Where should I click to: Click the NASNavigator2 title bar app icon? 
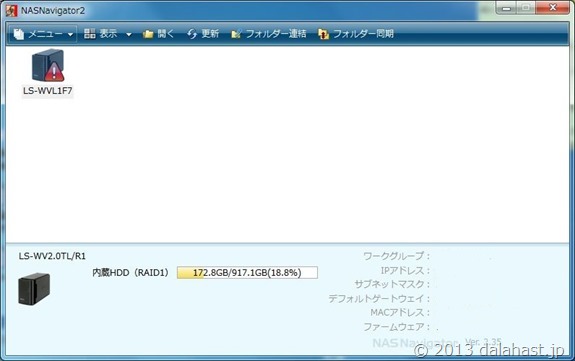click(x=11, y=11)
